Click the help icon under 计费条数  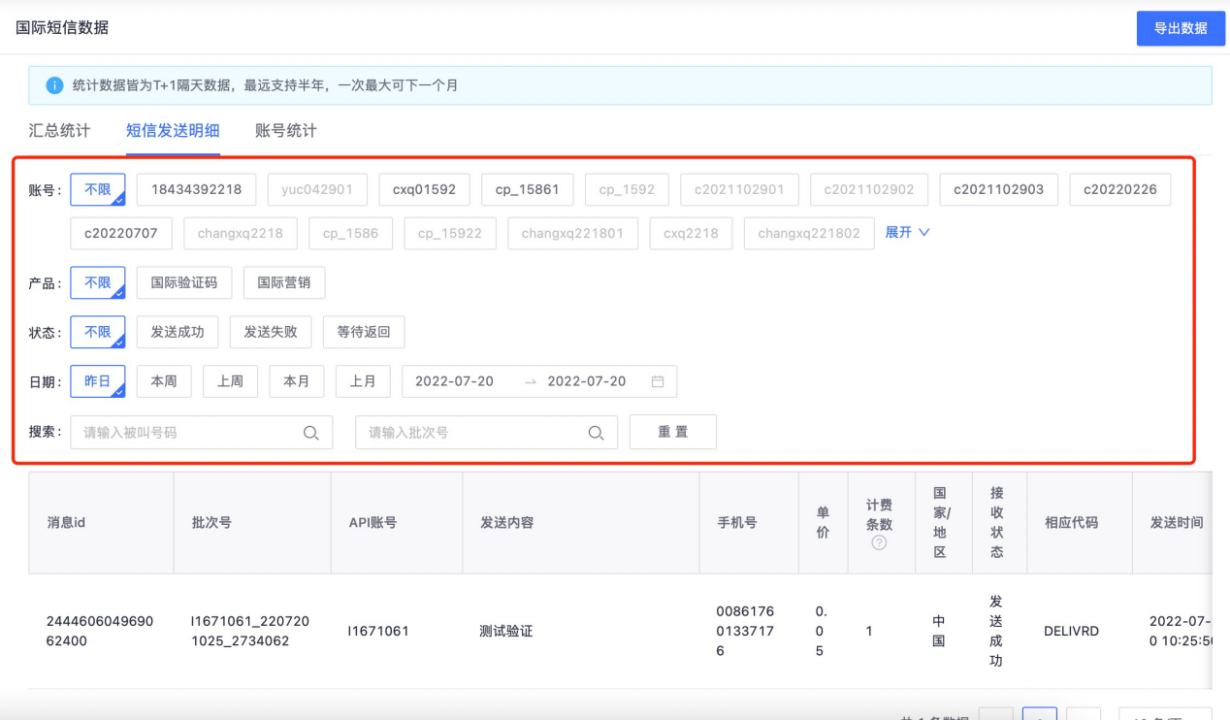879,543
